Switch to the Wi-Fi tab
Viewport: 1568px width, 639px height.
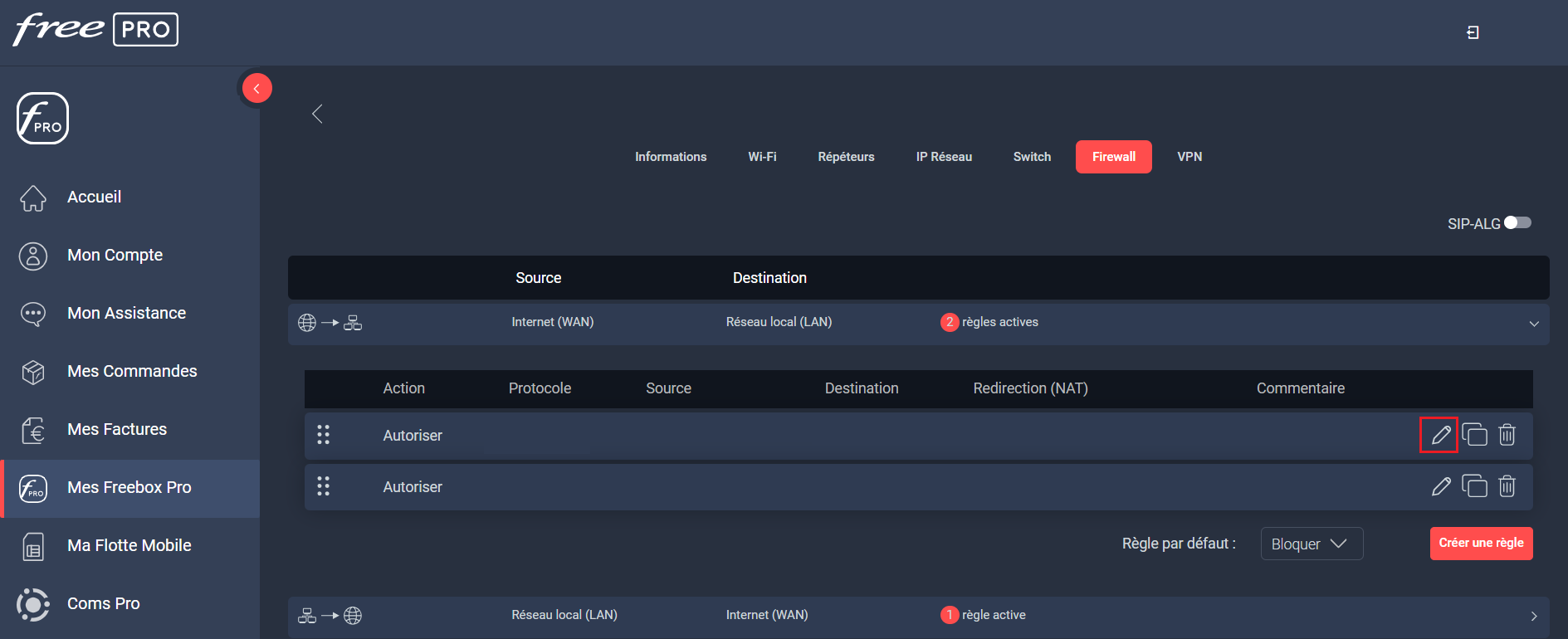(762, 157)
